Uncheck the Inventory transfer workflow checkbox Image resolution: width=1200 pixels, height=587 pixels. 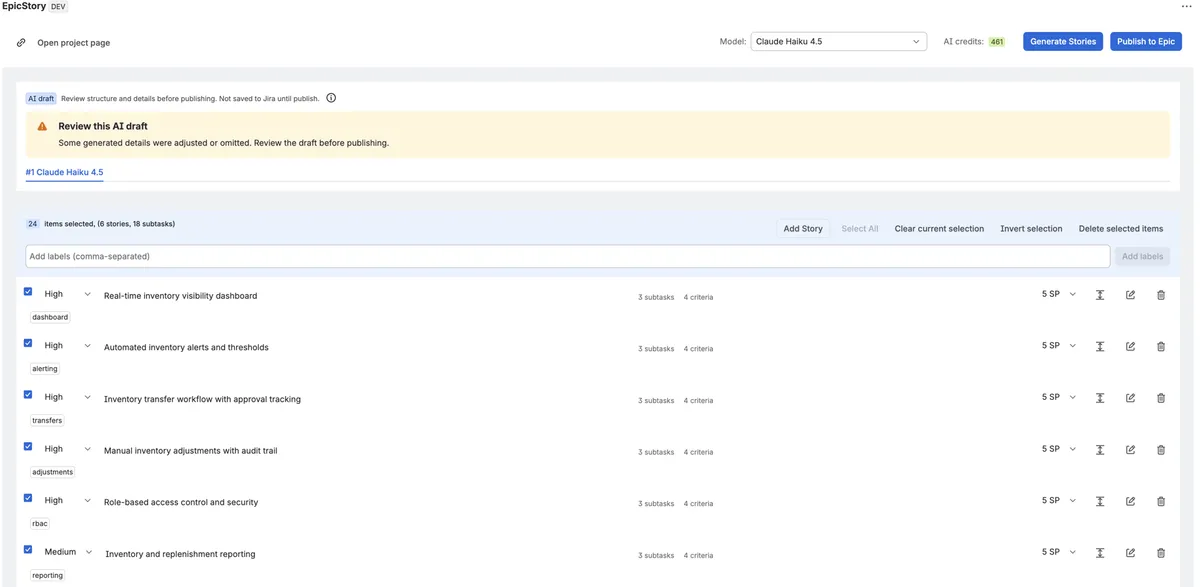point(28,395)
